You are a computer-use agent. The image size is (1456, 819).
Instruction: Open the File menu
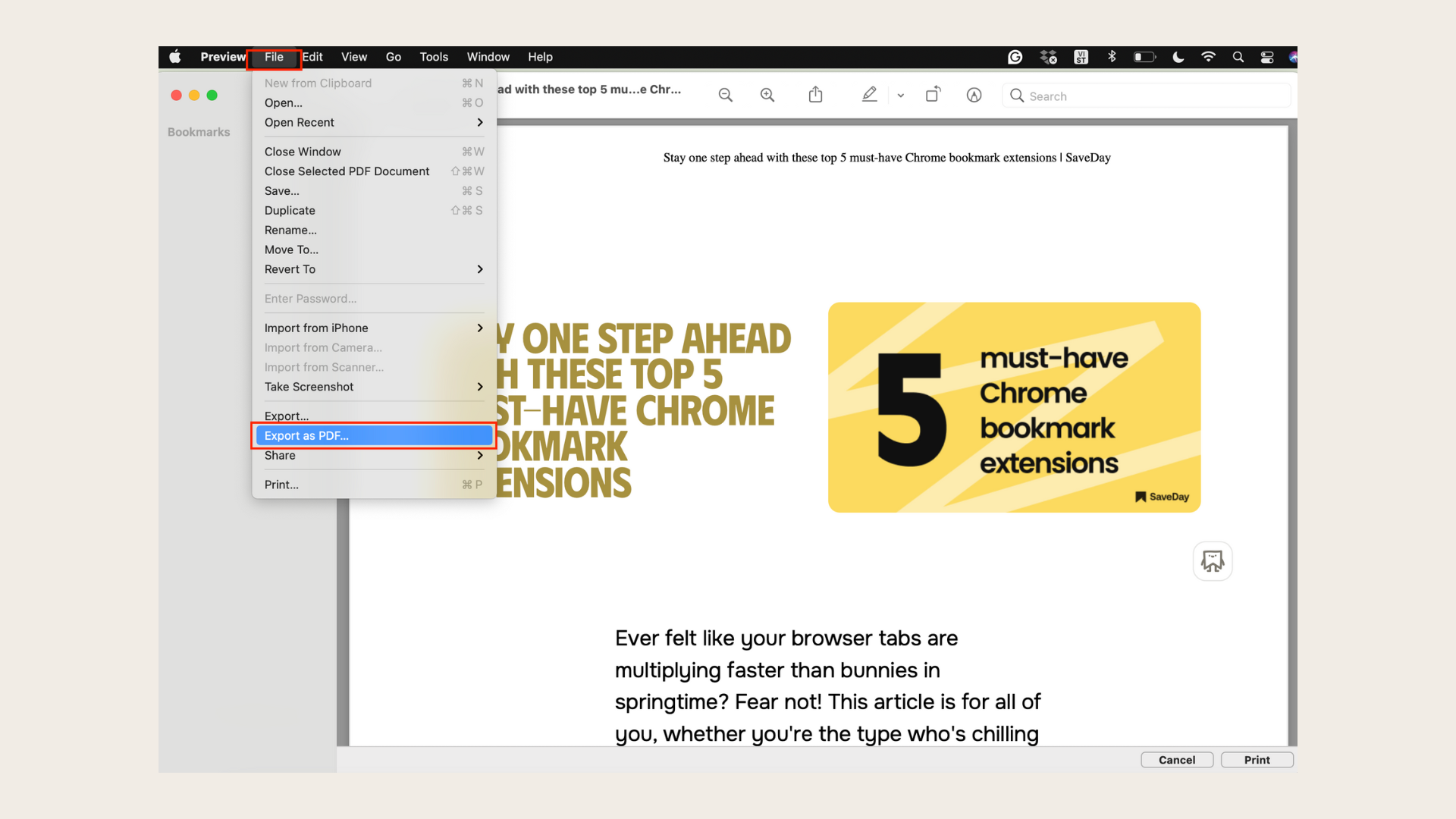click(x=274, y=57)
